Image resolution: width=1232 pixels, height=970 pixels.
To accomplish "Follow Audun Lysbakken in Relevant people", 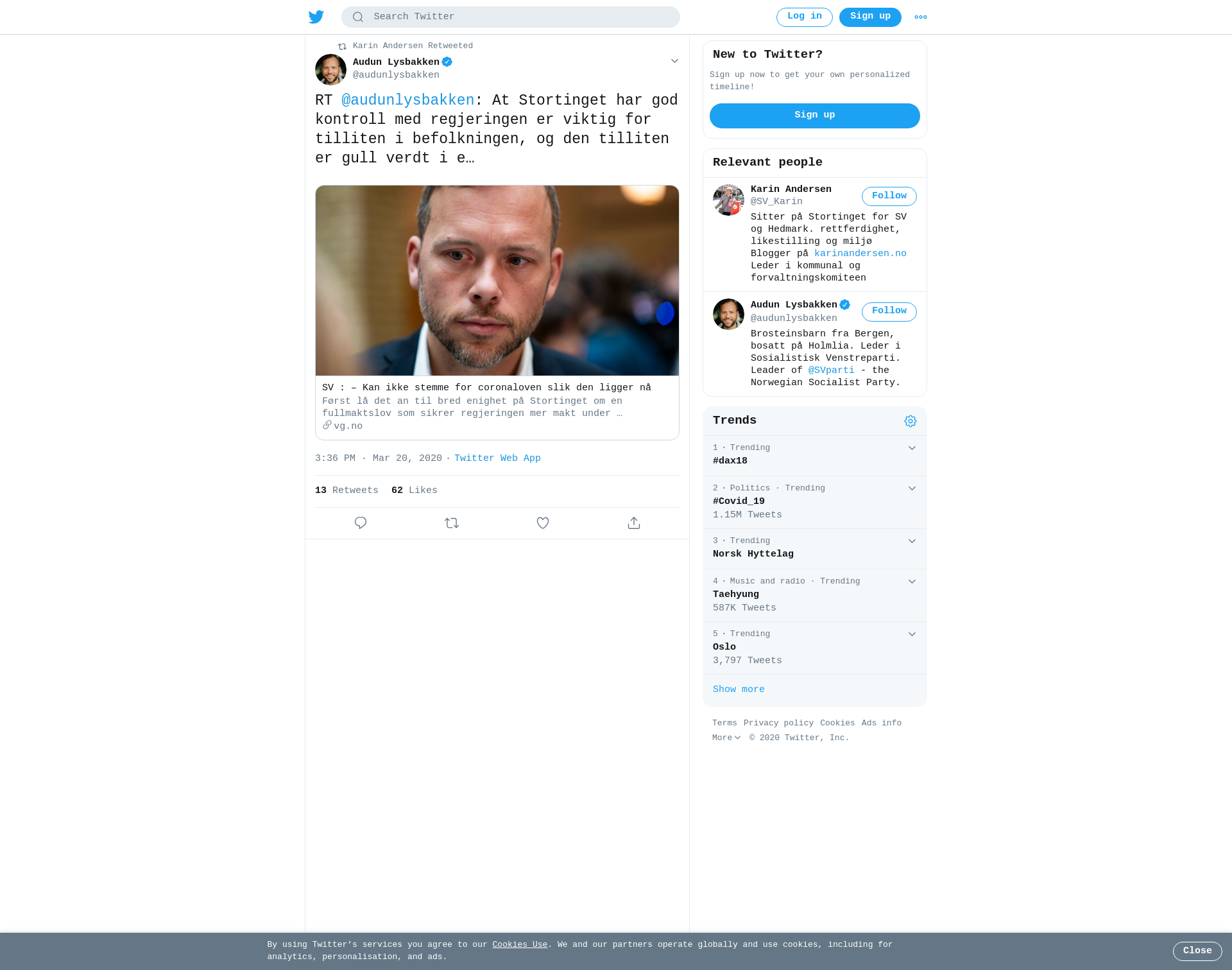I will coord(889,311).
